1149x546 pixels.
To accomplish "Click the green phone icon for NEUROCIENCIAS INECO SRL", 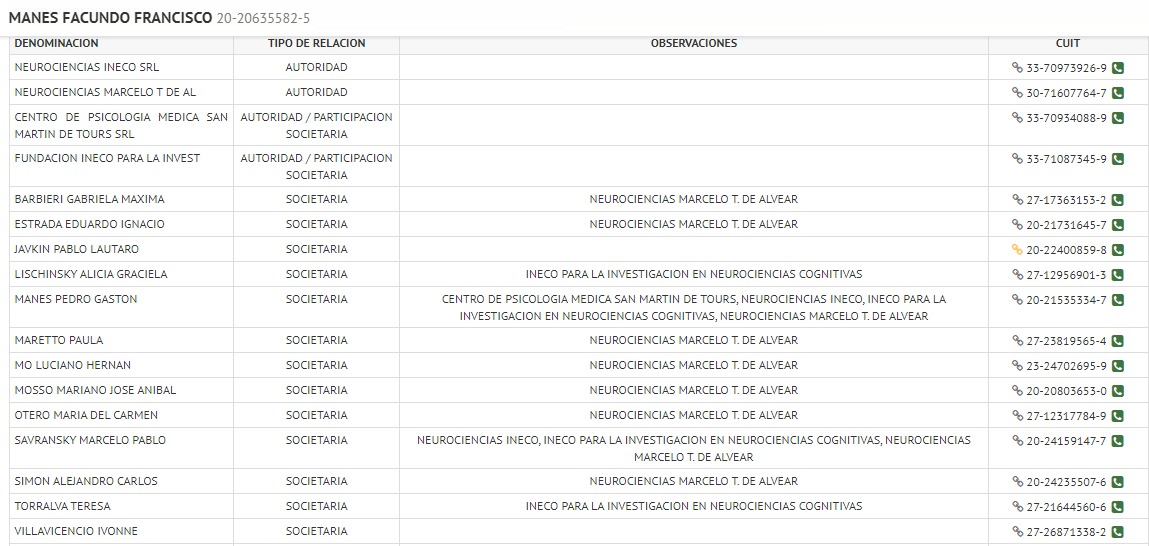I will click(1117, 68).
